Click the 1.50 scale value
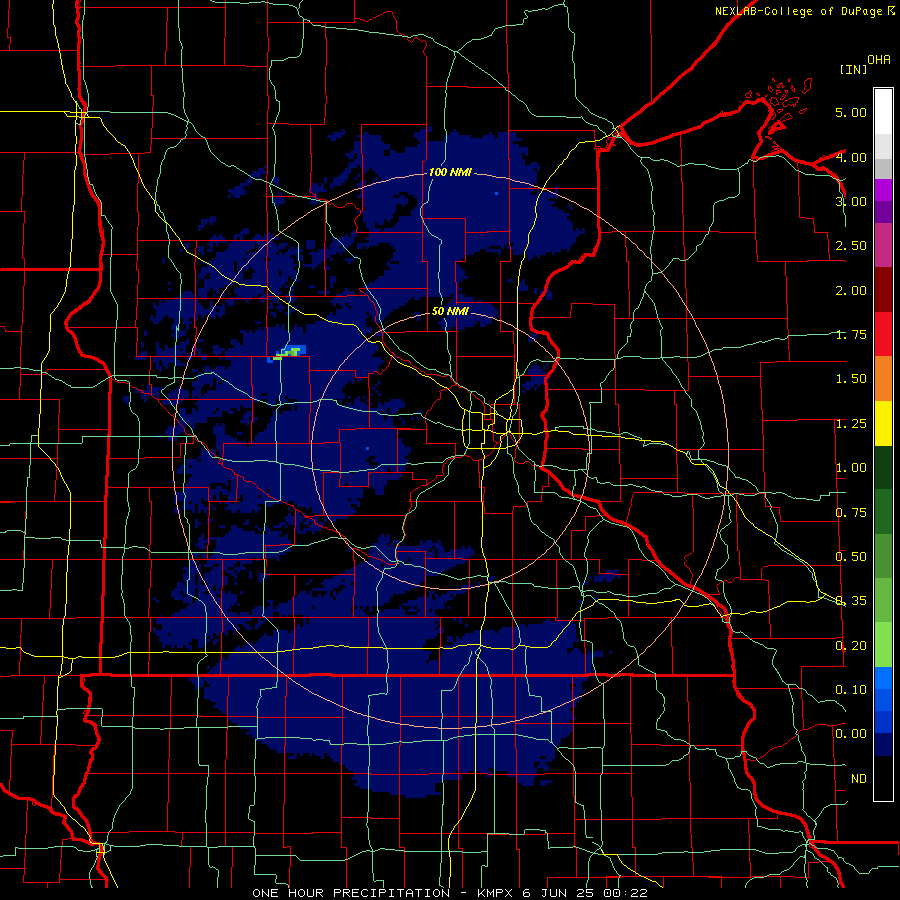 coord(851,379)
